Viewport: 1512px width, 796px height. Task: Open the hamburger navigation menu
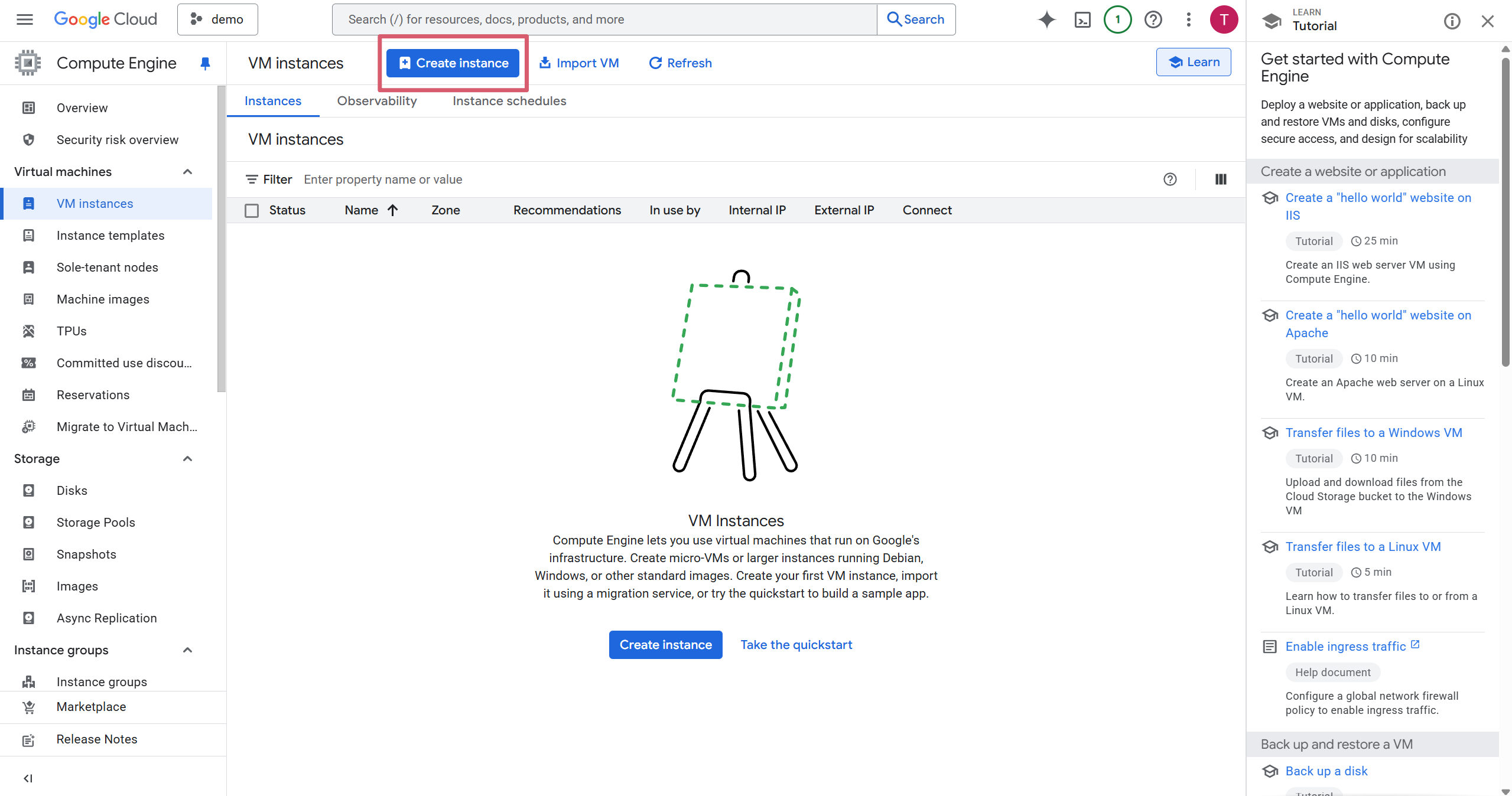[x=24, y=19]
